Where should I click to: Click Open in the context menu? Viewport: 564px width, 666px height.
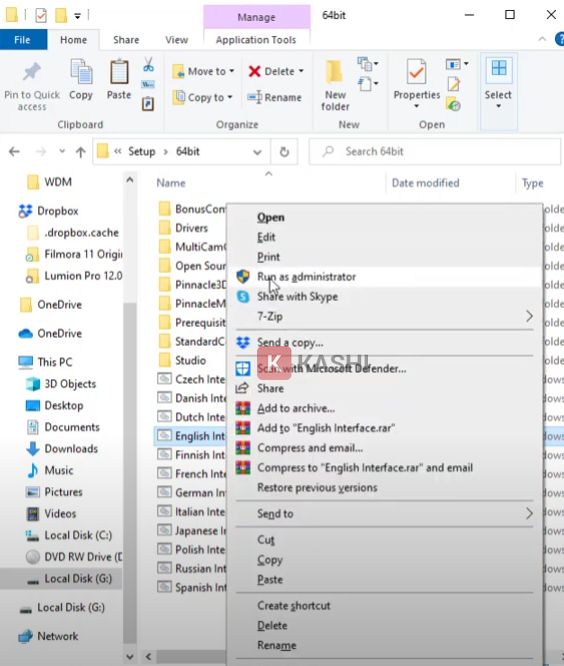tap(271, 217)
